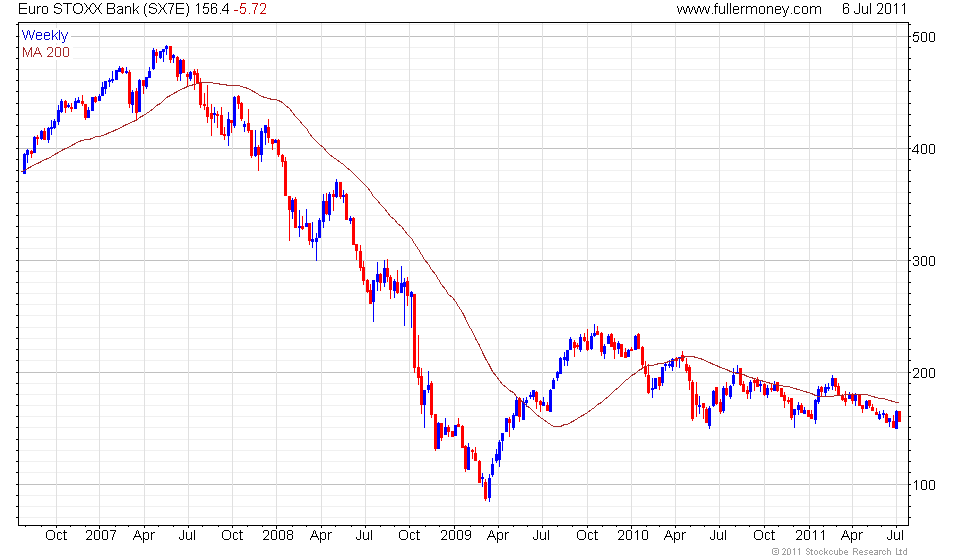Viewport: 960px width, 560px height.
Task: Click the 2010 year label on time axis
Action: tap(633, 536)
